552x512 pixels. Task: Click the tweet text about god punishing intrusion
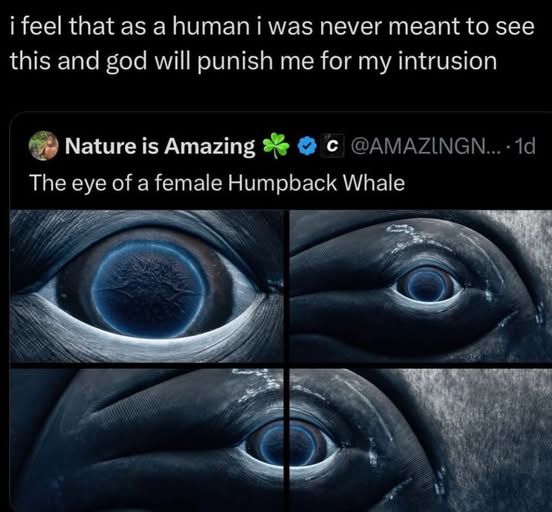click(271, 44)
